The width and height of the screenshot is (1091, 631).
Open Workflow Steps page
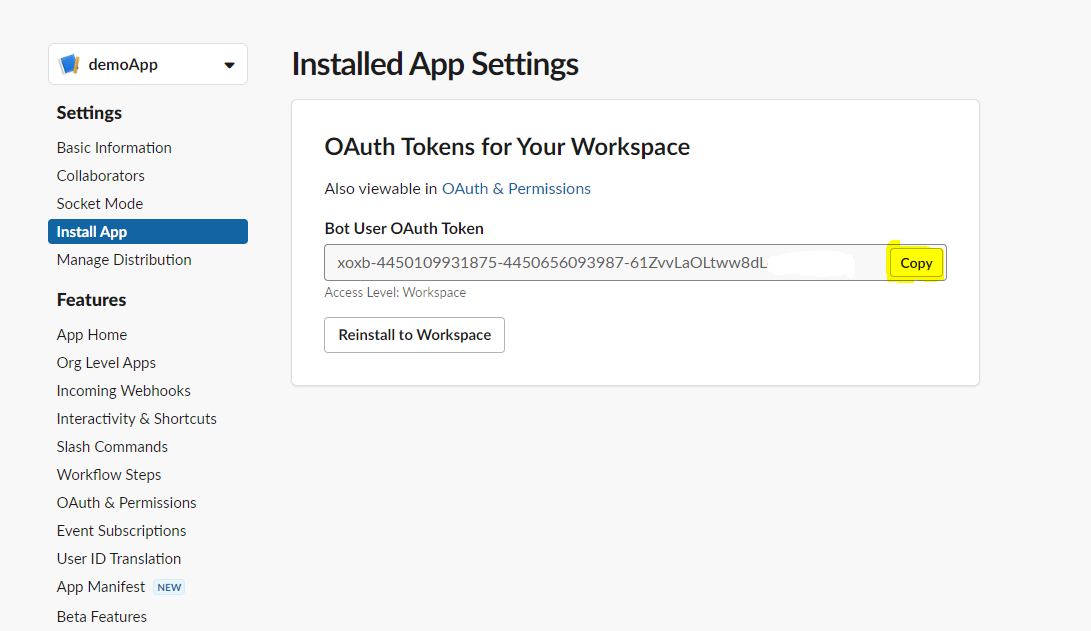109,474
